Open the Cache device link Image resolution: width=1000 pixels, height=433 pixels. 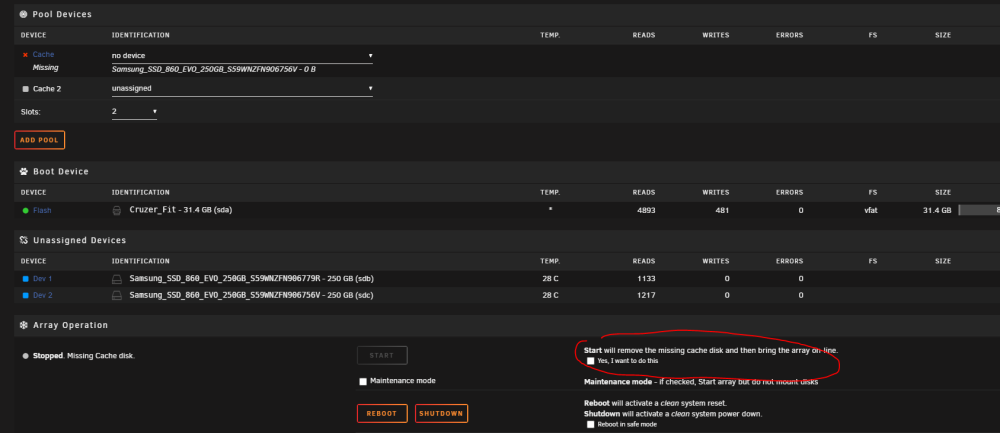point(43,55)
